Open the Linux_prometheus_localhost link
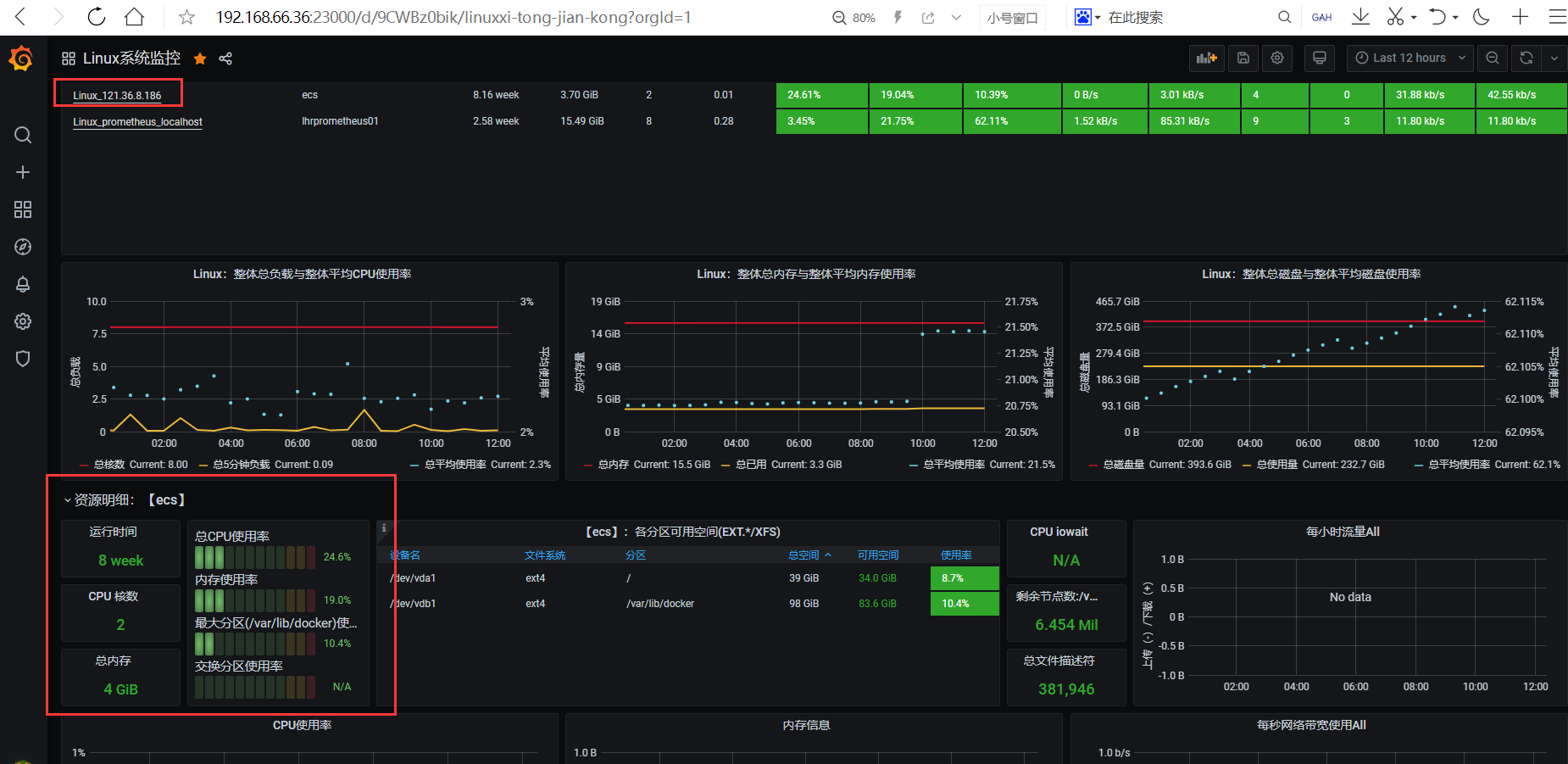Viewport: 1568px width, 764px height. point(137,122)
